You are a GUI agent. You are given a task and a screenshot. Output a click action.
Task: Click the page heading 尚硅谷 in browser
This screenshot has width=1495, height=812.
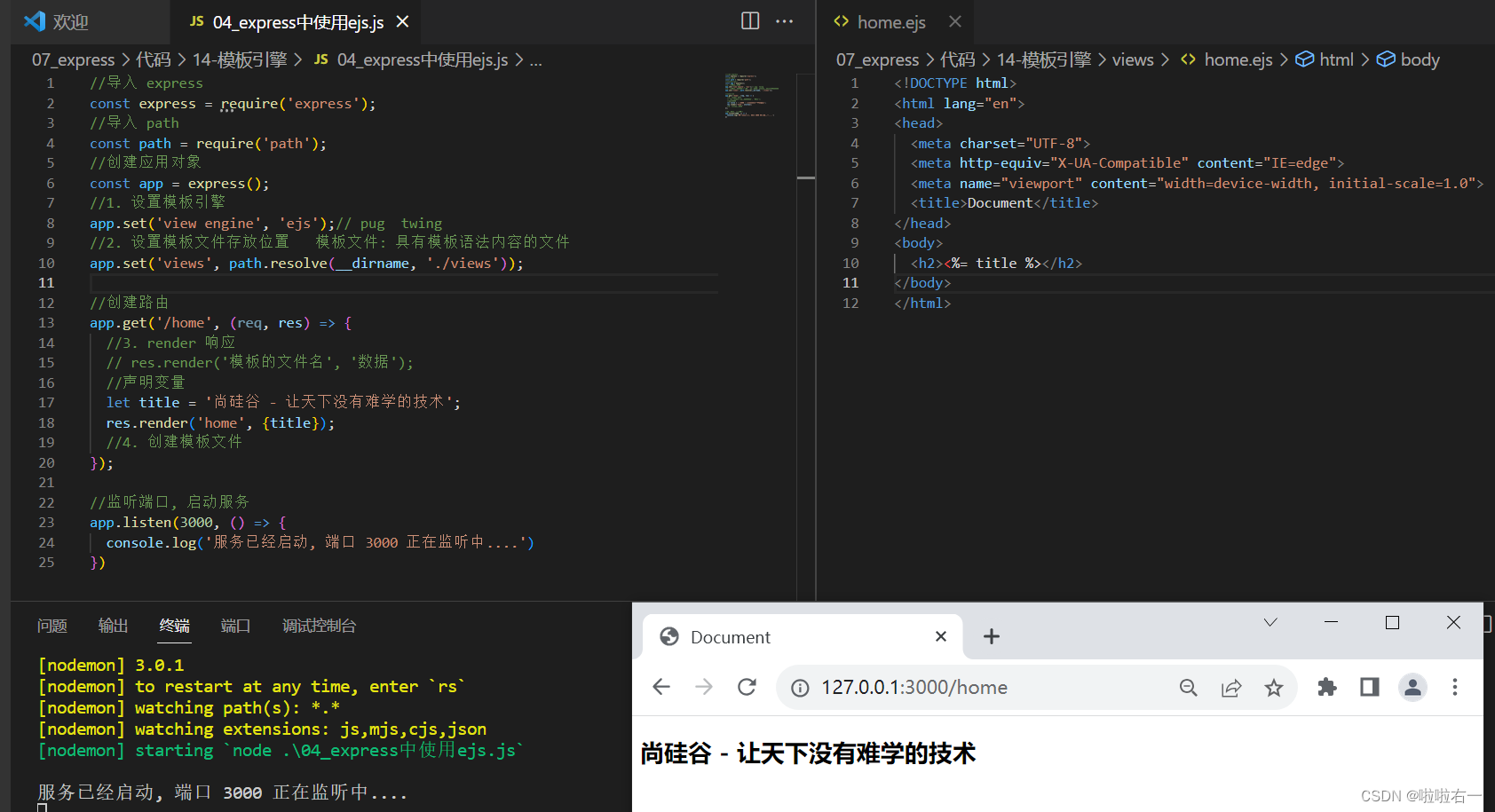tap(808, 753)
